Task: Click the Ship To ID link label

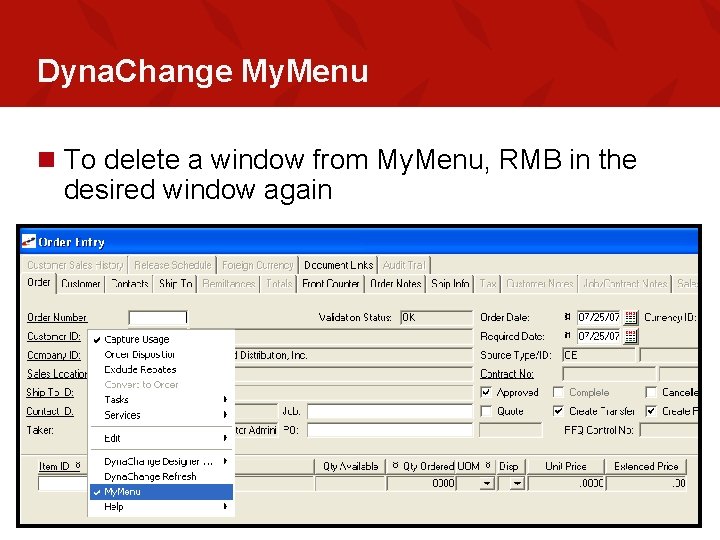Action: [x=50, y=392]
